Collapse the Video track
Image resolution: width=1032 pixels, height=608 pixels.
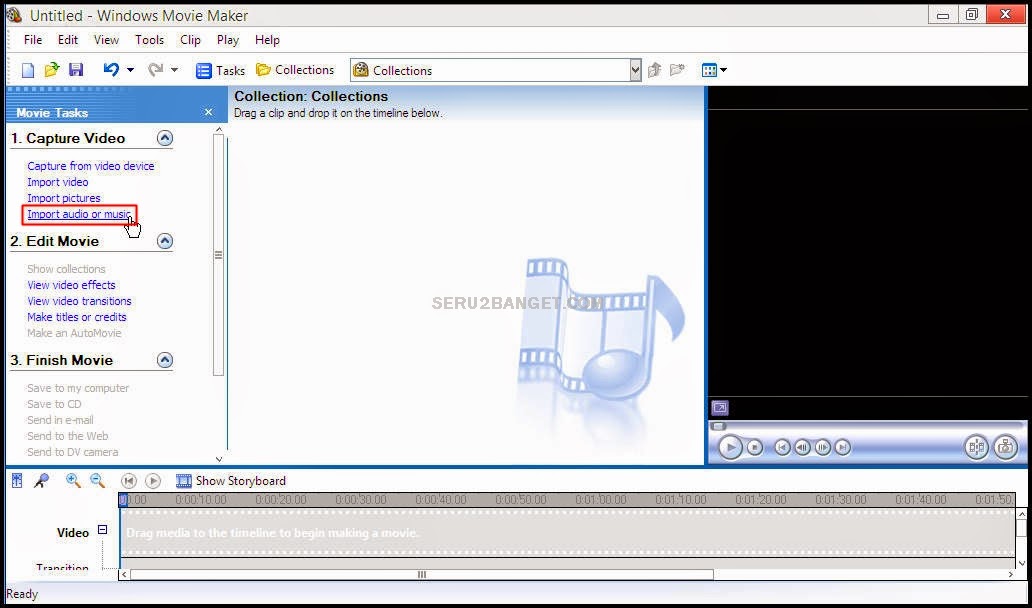point(102,530)
